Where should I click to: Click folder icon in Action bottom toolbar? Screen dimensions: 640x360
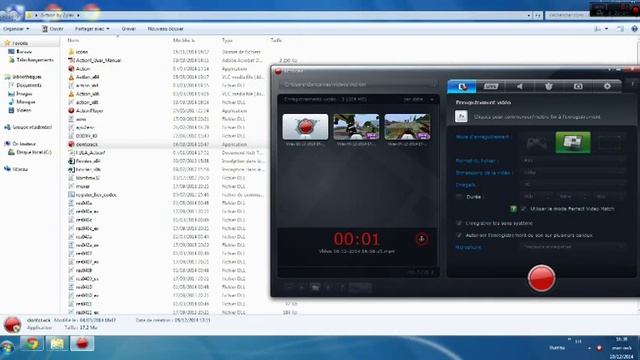pos(315,287)
